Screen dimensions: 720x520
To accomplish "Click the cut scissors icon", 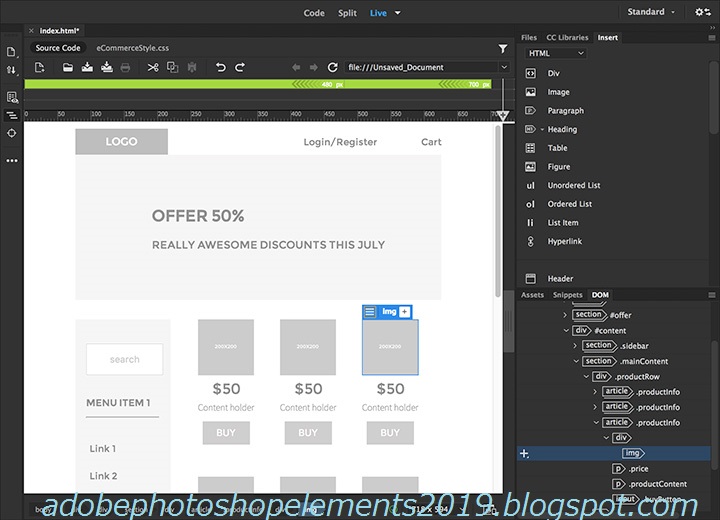I will tap(153, 68).
